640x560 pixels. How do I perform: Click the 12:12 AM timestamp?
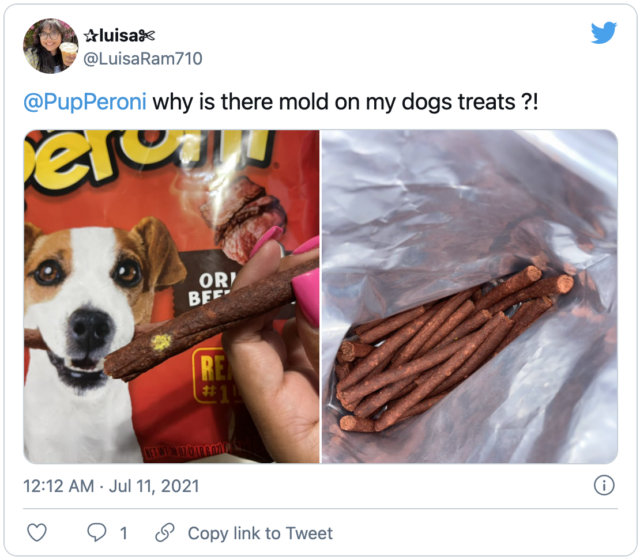pos(59,486)
